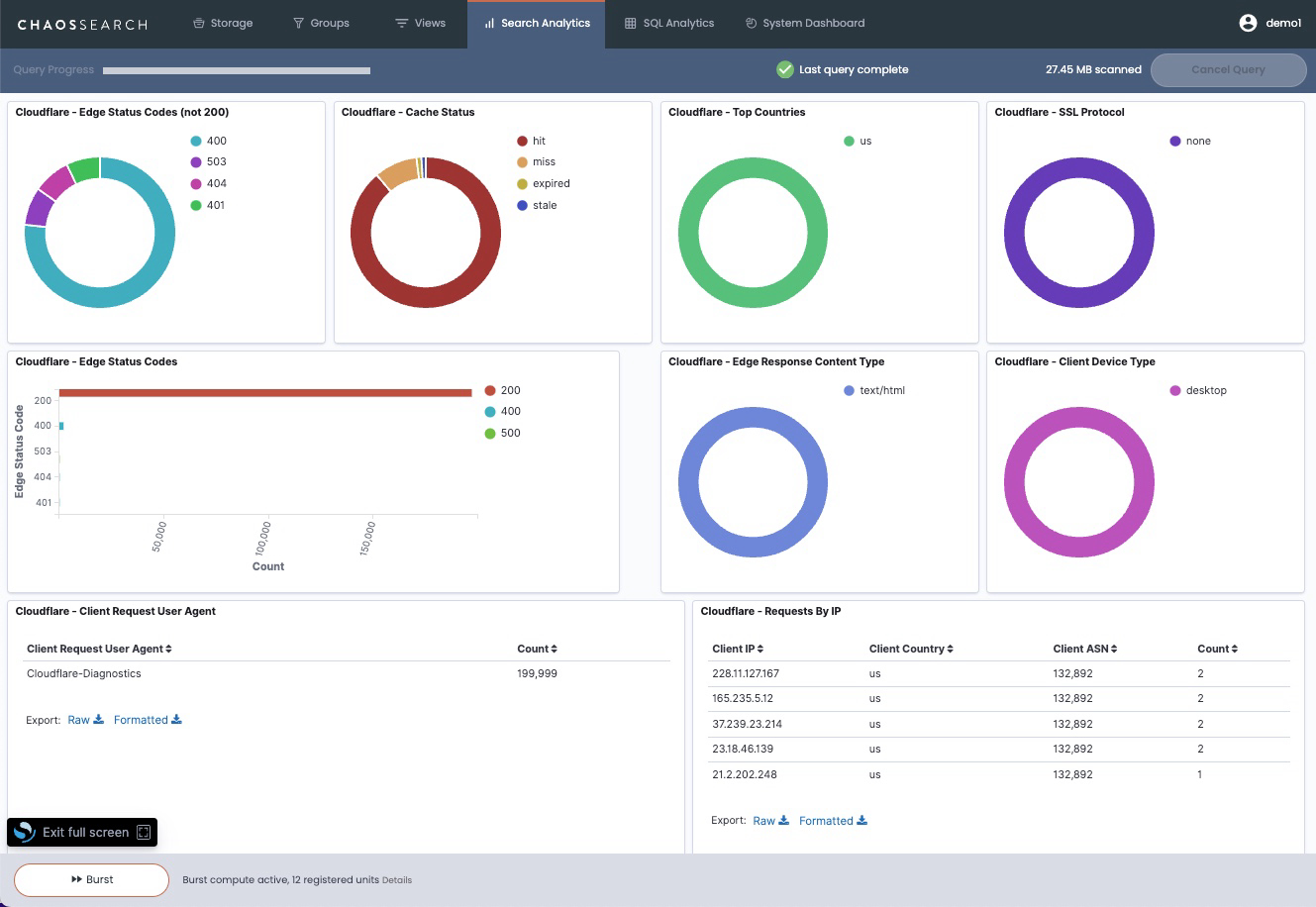Viewport: 1316px width, 907px height.
Task: Click the 27.45 MB scanned text
Action: coord(1093,69)
